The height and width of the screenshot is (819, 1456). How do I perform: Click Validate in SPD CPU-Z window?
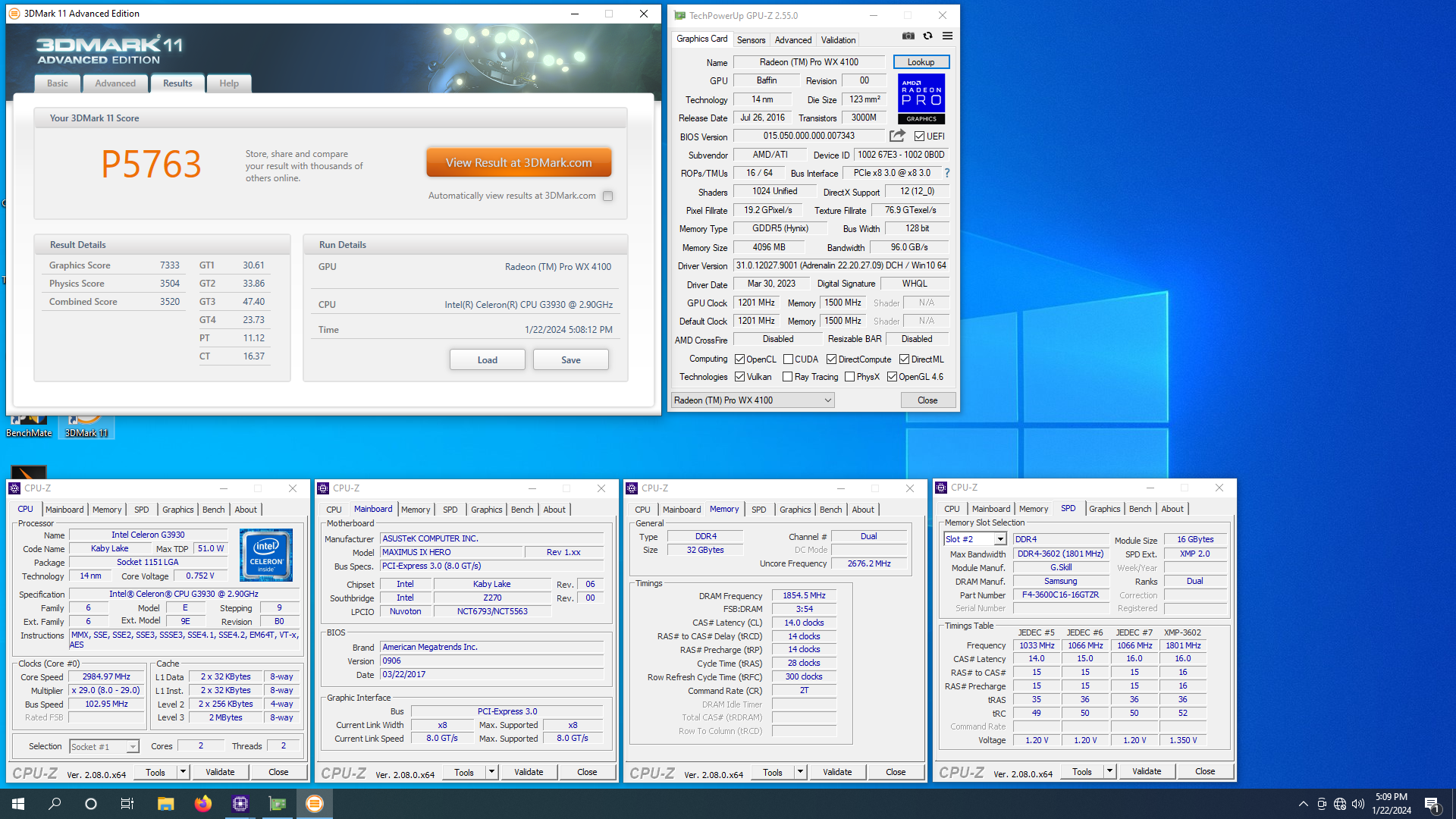point(1147,771)
